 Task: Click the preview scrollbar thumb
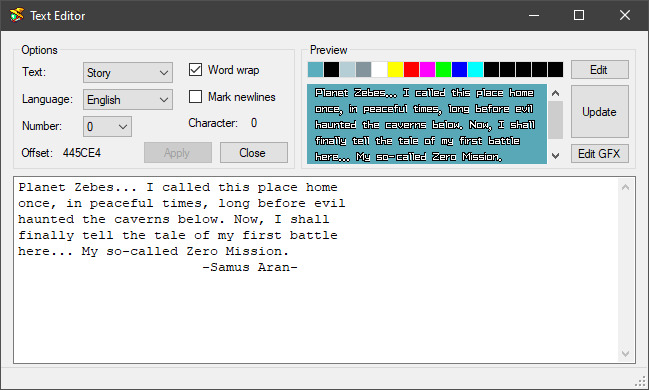tap(555, 120)
